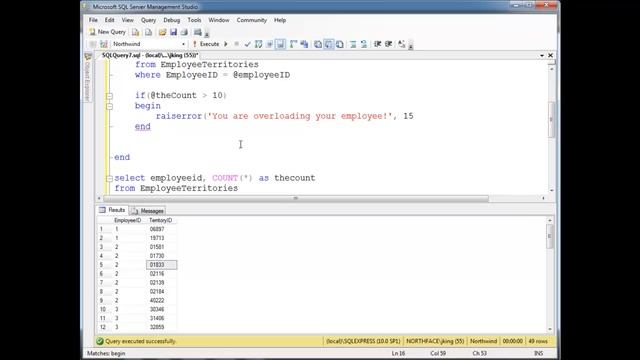Select the cell with TerritoryID 01833
The height and width of the screenshot is (360, 640).
(162, 265)
